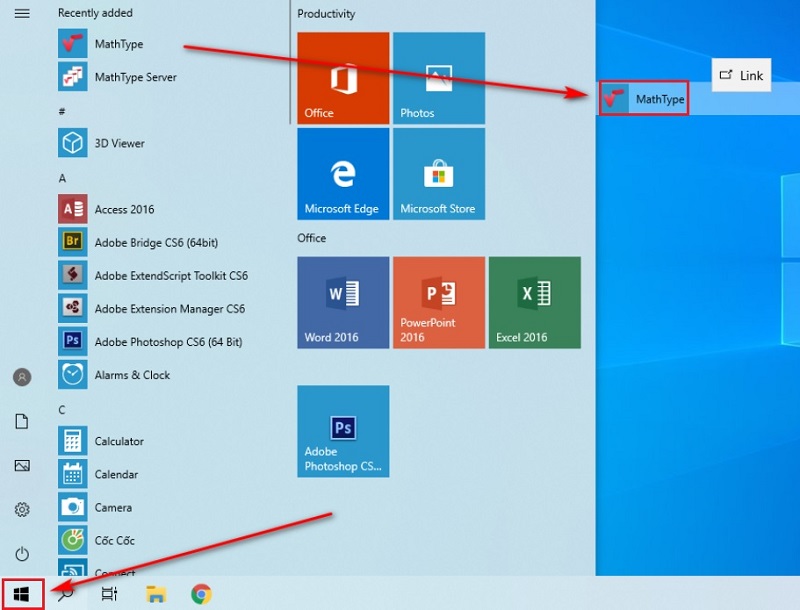Open Alarms & Clock app
This screenshot has height=610, width=800.
[x=132, y=375]
